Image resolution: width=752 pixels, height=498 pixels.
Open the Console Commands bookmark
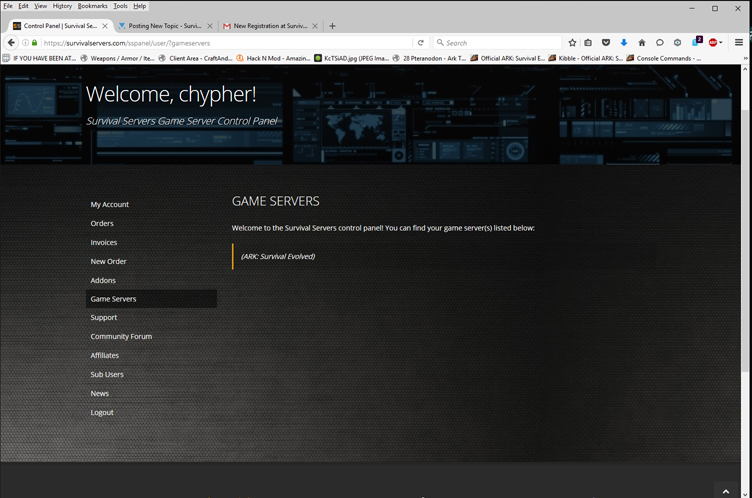point(664,58)
